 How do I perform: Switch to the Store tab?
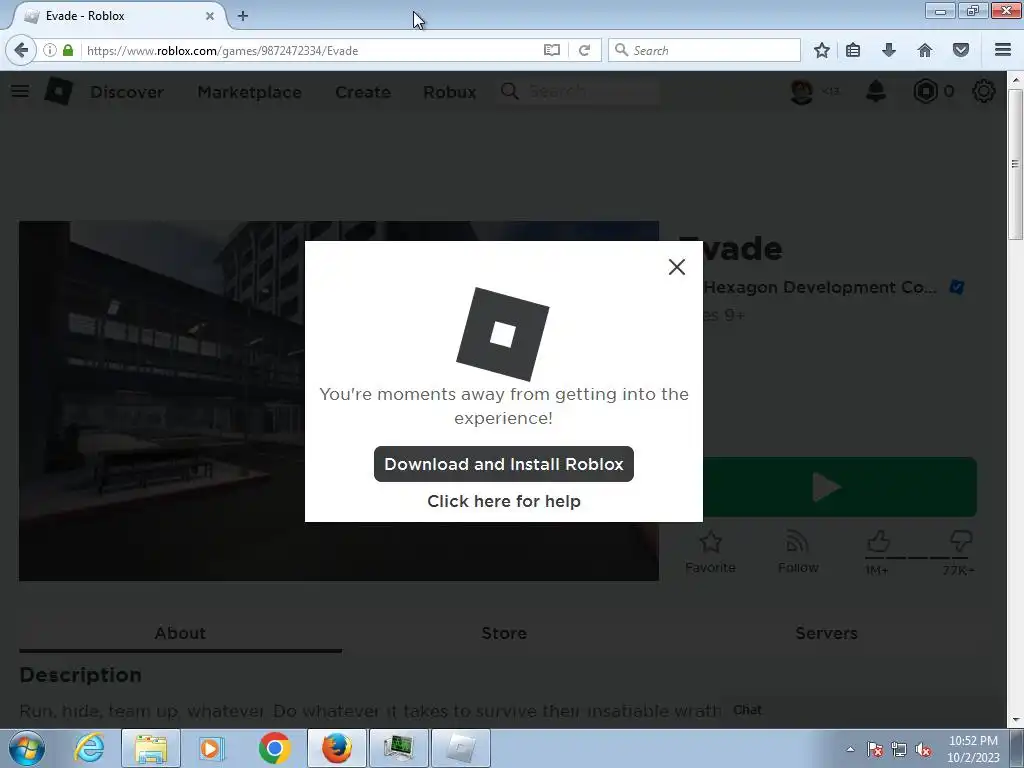point(504,633)
